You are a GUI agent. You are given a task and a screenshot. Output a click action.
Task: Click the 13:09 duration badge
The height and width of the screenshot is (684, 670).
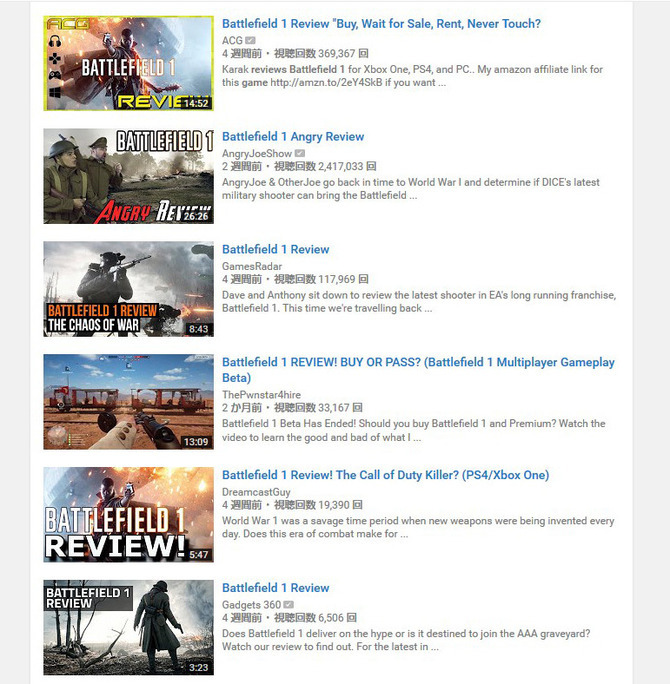coord(196,442)
